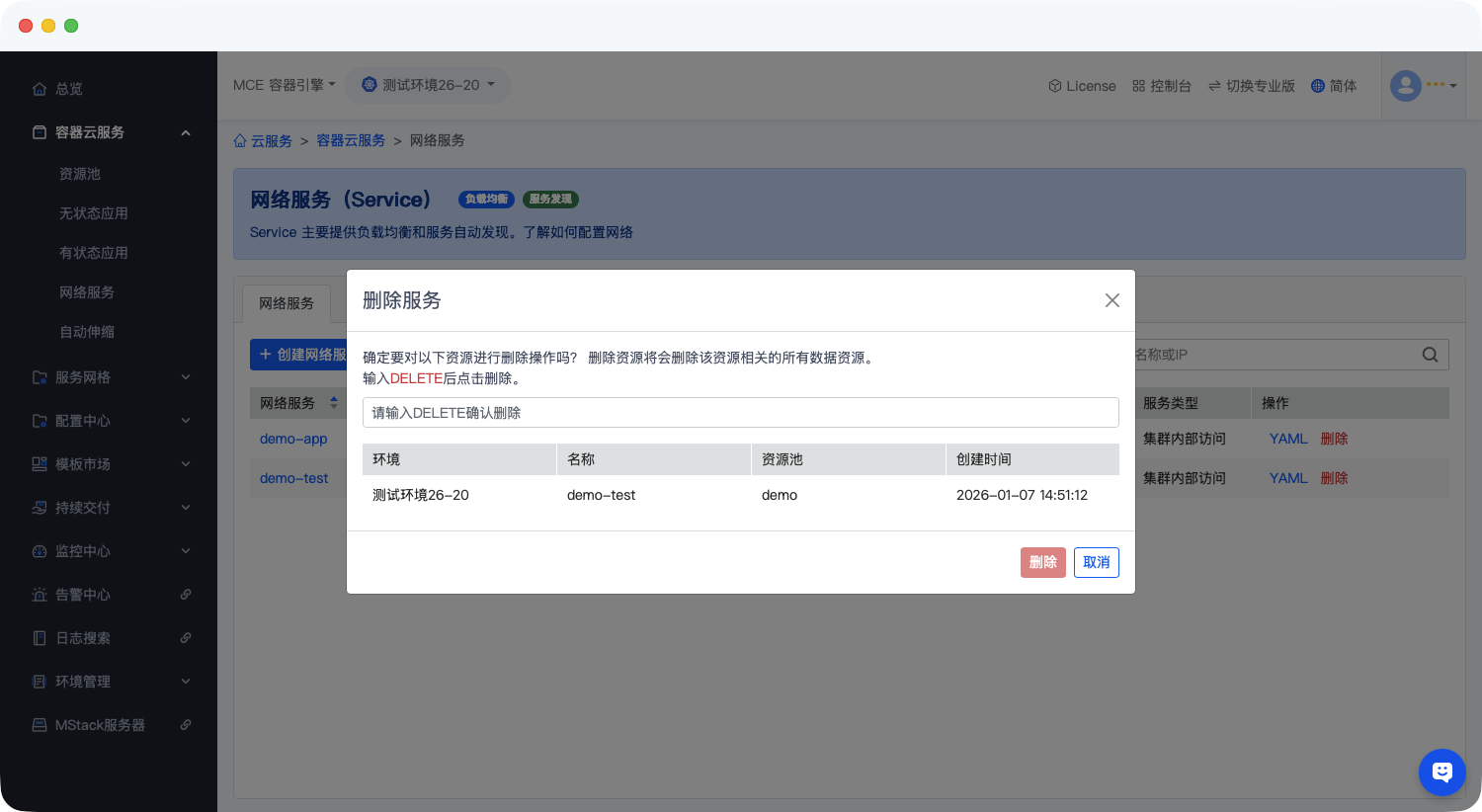The width and height of the screenshot is (1482, 812).
Task: Click the chat support icon
Action: (1441, 771)
